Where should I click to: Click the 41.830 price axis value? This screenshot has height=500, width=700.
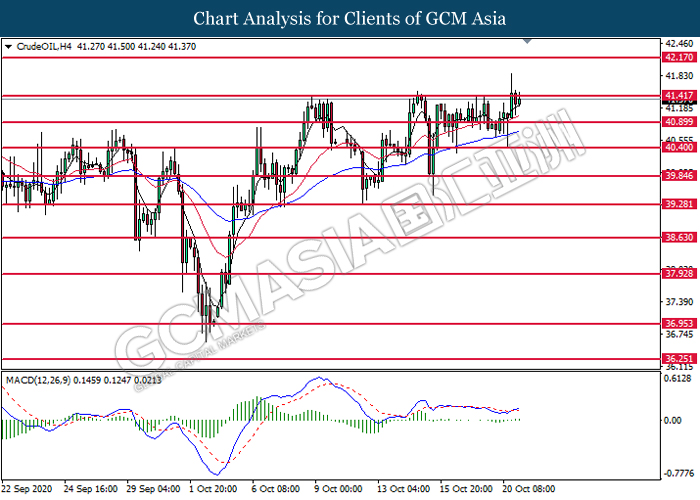679,76
